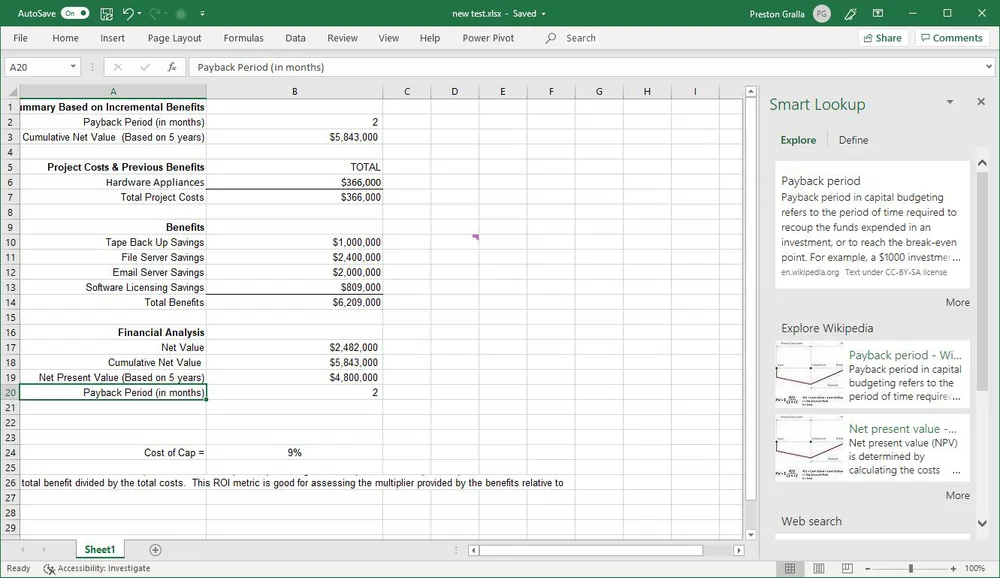Click Accessibility: Investigate in status bar
Image resolution: width=1000 pixels, height=578 pixels.
(97, 568)
